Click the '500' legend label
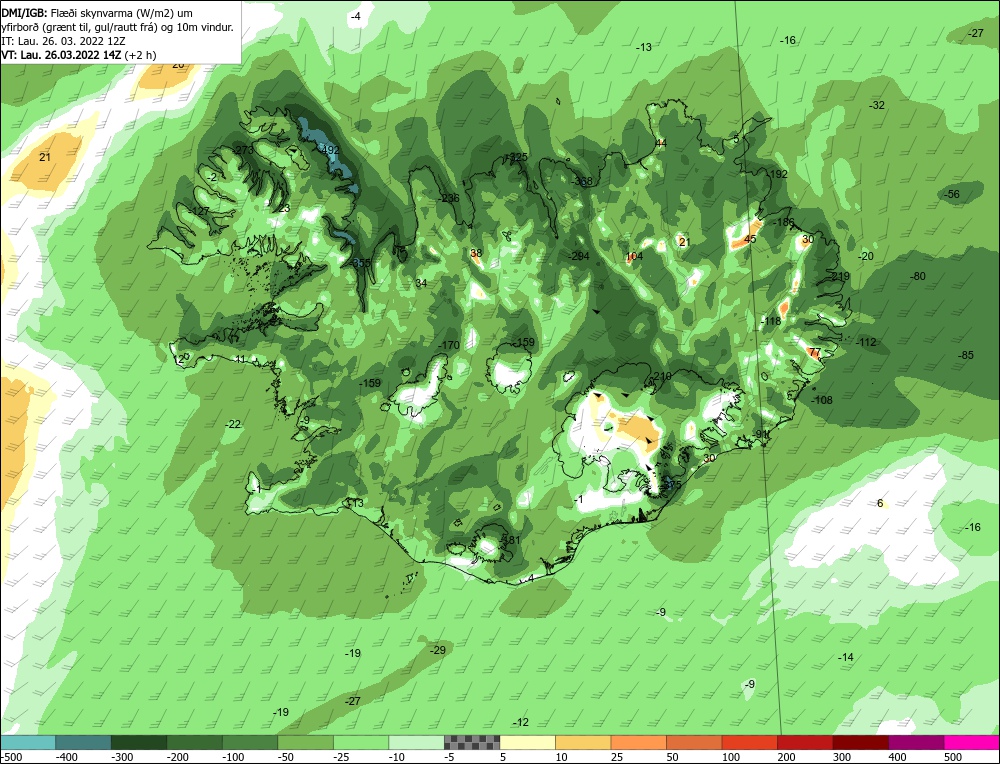Viewport: 1000px width, 764px height. 953,757
